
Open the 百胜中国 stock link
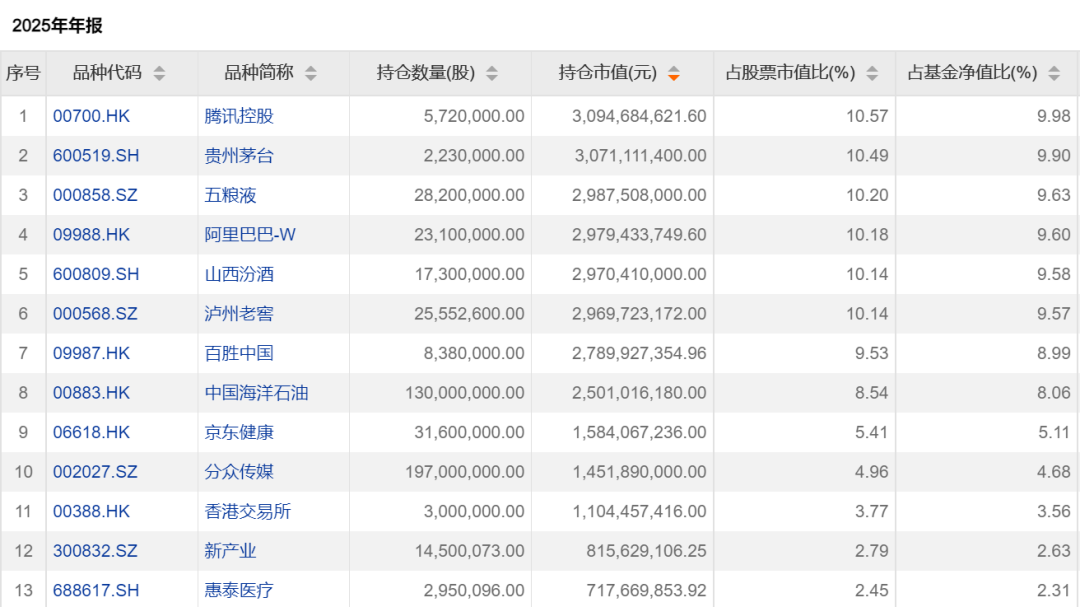tap(239, 353)
